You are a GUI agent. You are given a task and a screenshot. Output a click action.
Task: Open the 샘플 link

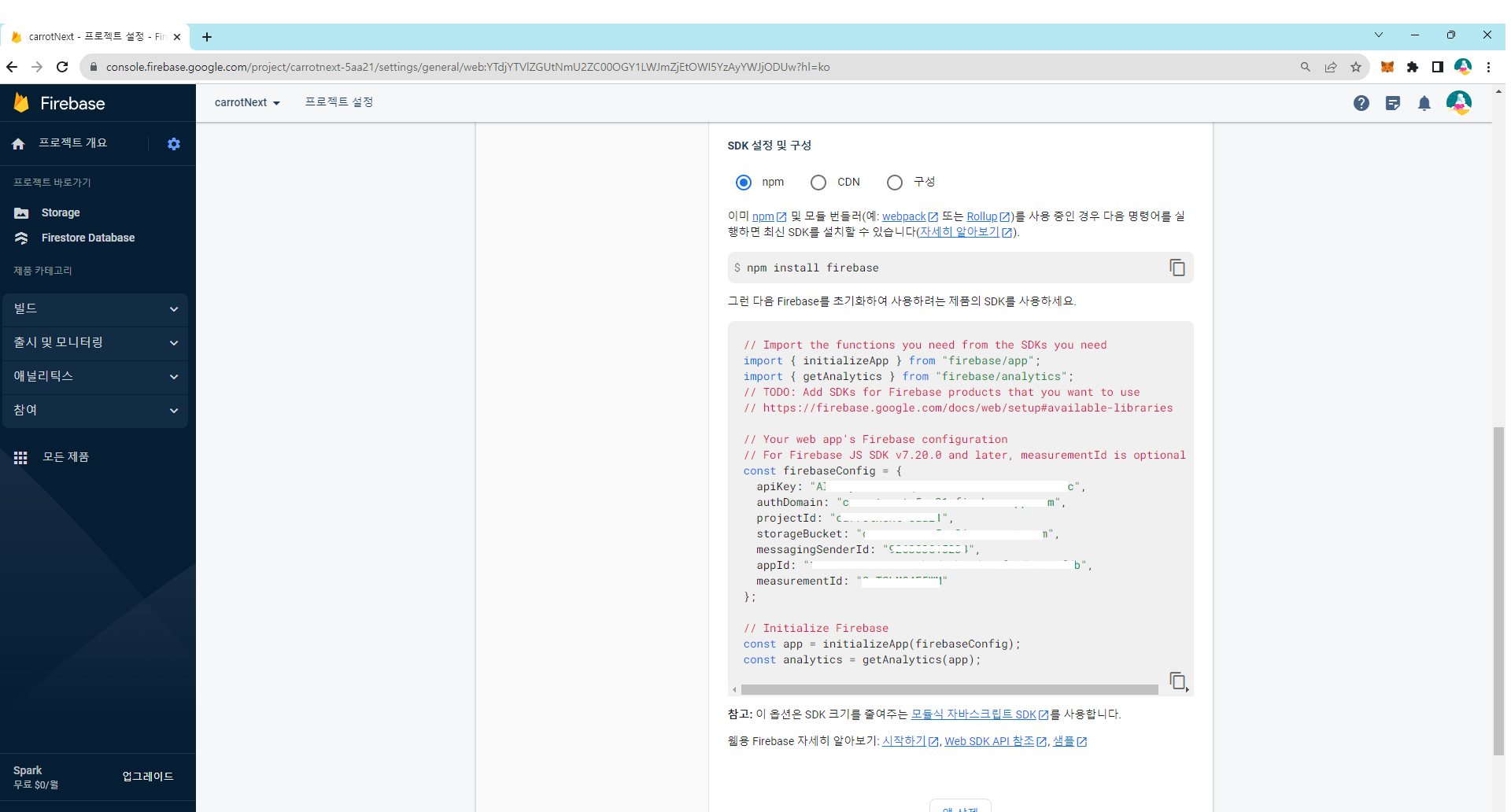pyautogui.click(x=1070, y=741)
